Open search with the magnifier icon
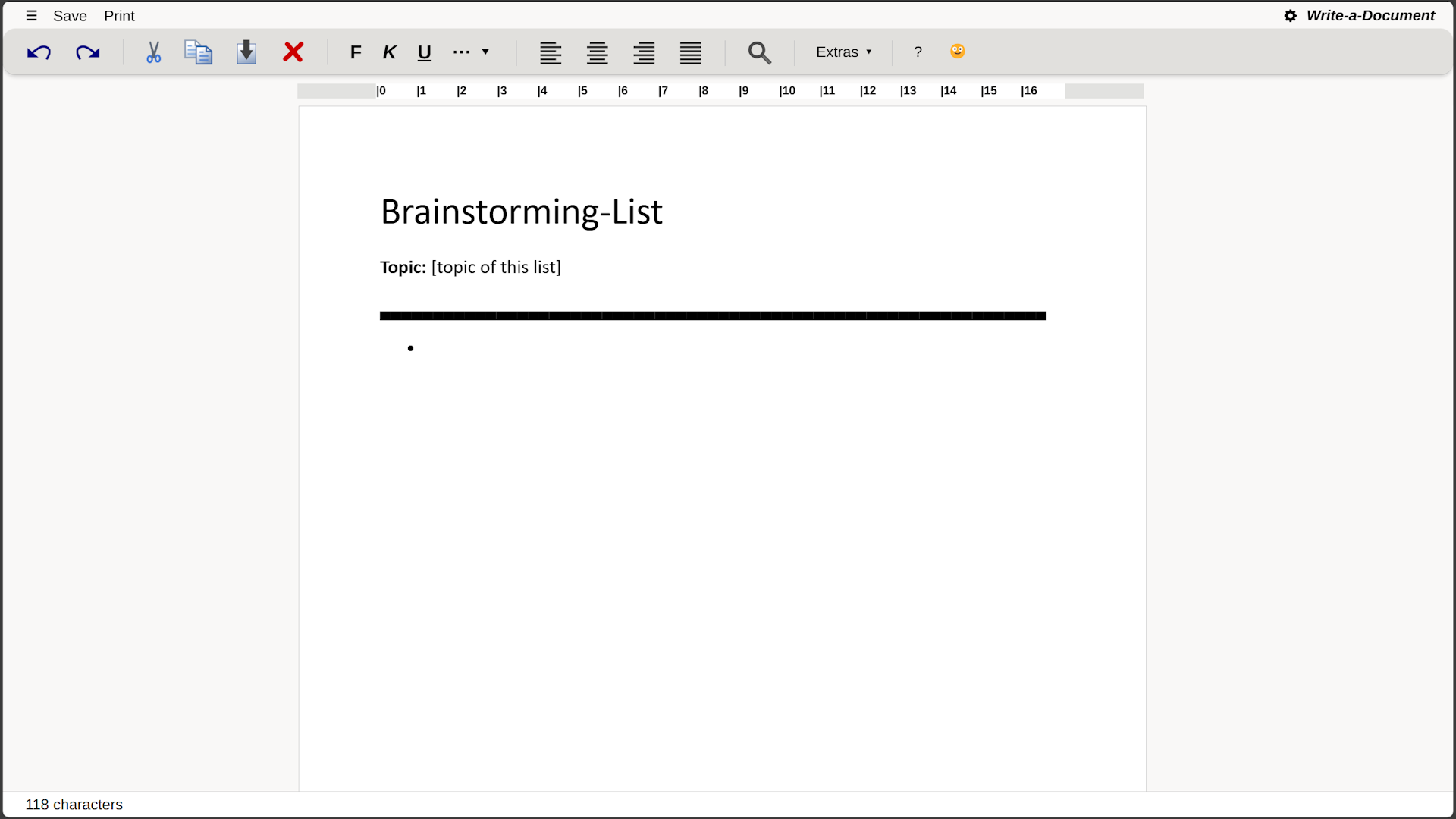1456x819 pixels. [x=759, y=52]
